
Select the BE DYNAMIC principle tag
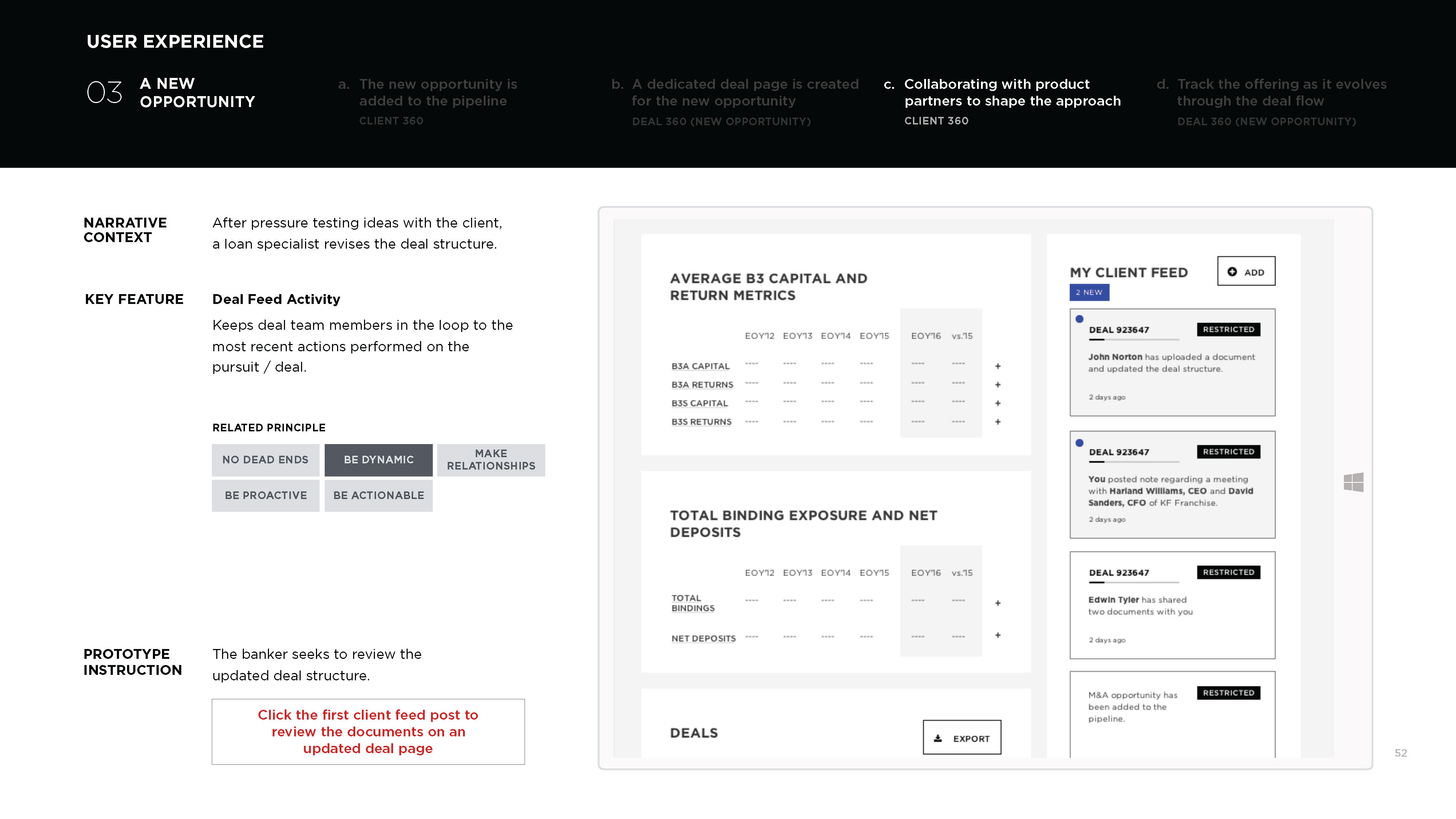(x=379, y=460)
